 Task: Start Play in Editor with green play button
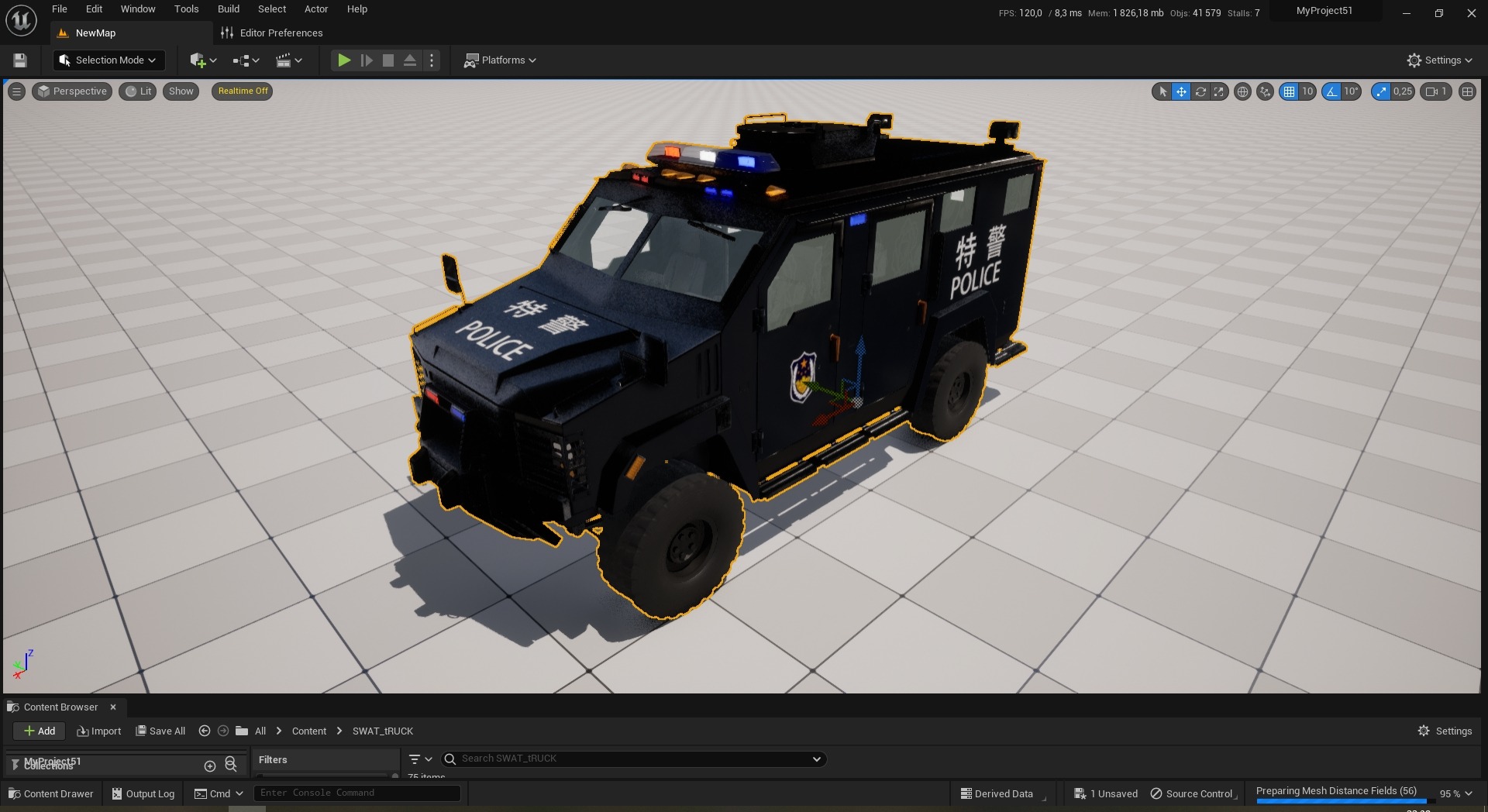344,60
